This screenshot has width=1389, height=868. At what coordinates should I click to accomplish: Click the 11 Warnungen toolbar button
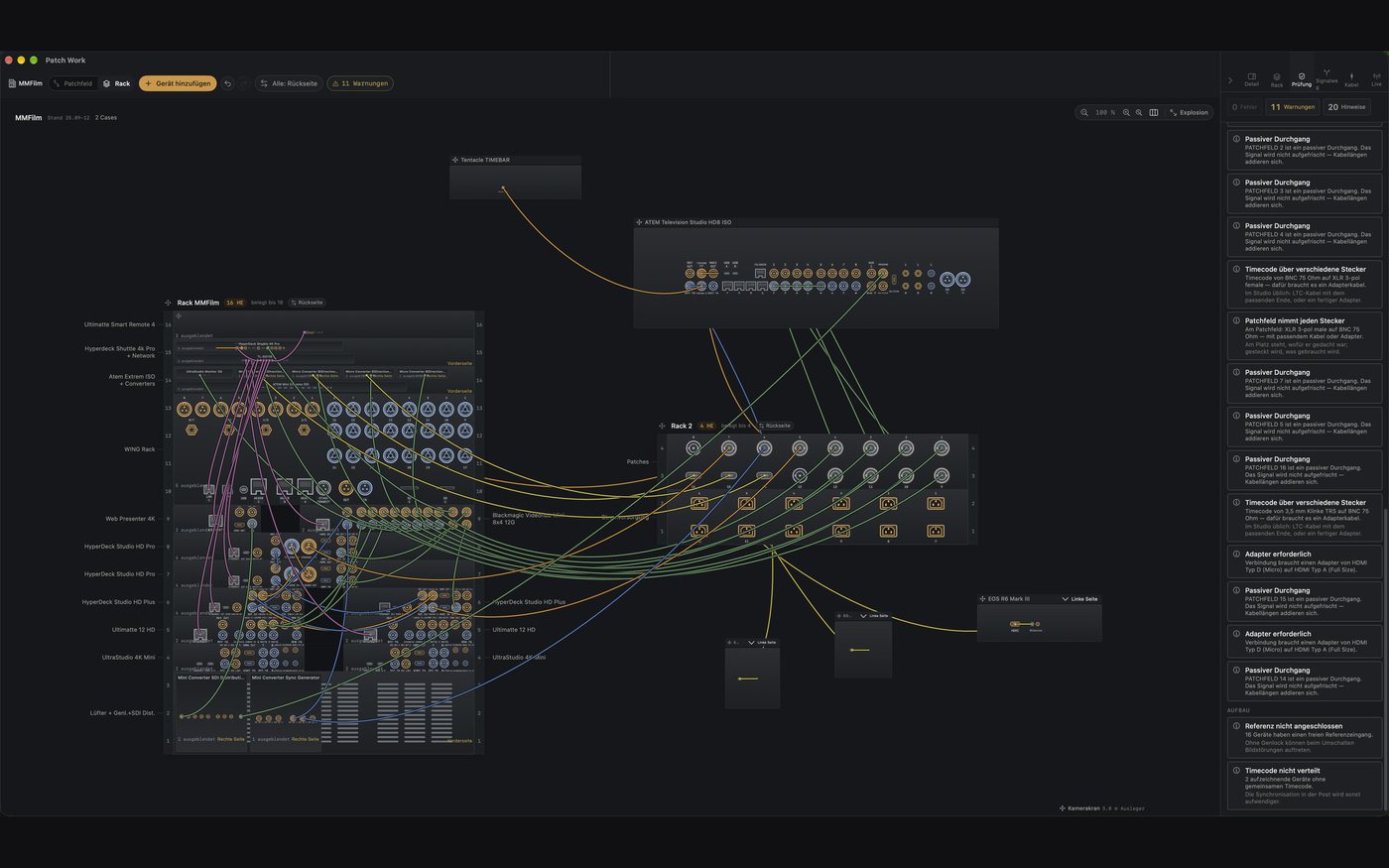pyautogui.click(x=360, y=83)
